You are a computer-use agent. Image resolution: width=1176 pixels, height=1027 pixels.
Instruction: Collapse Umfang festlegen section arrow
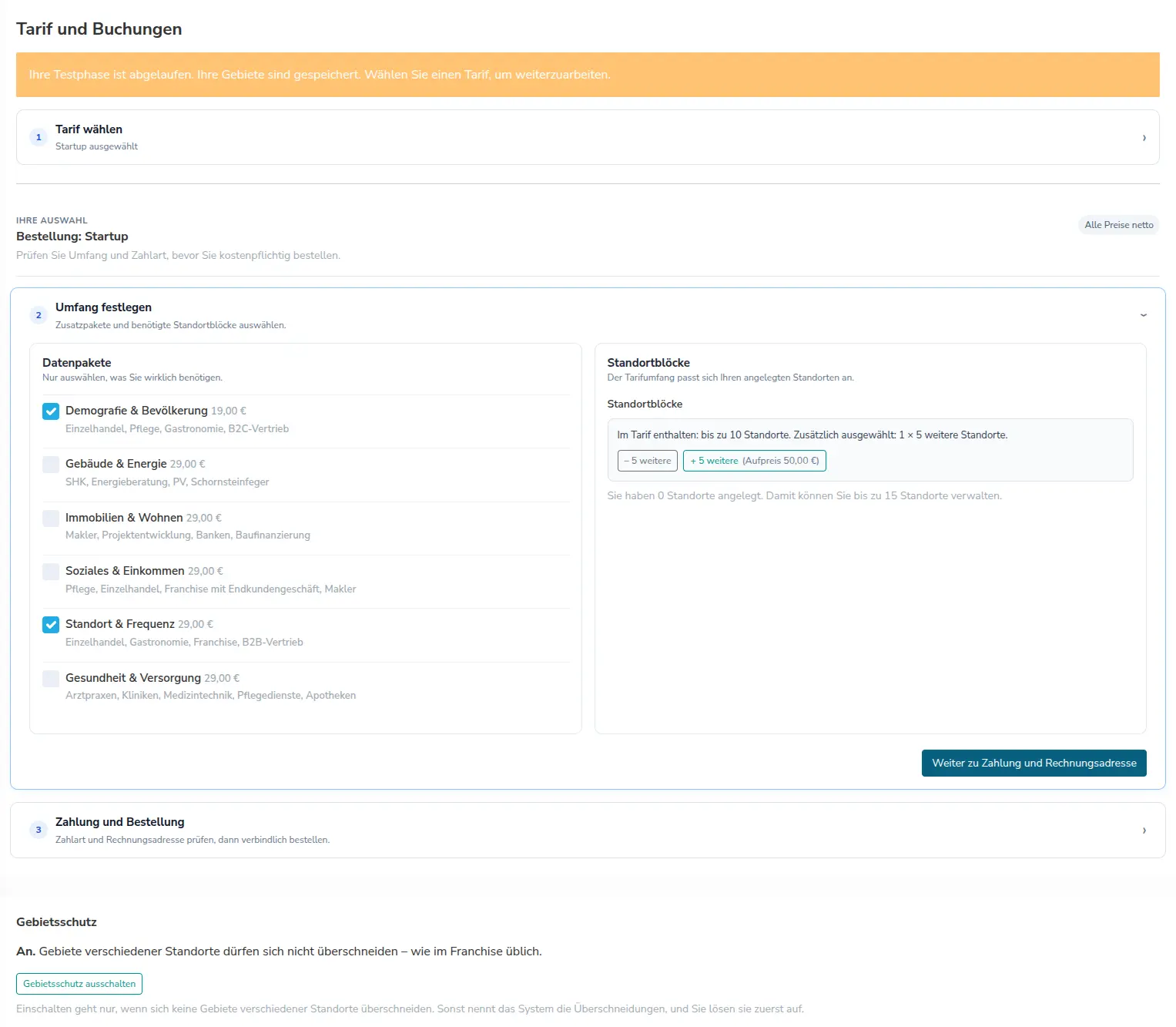tap(1144, 315)
